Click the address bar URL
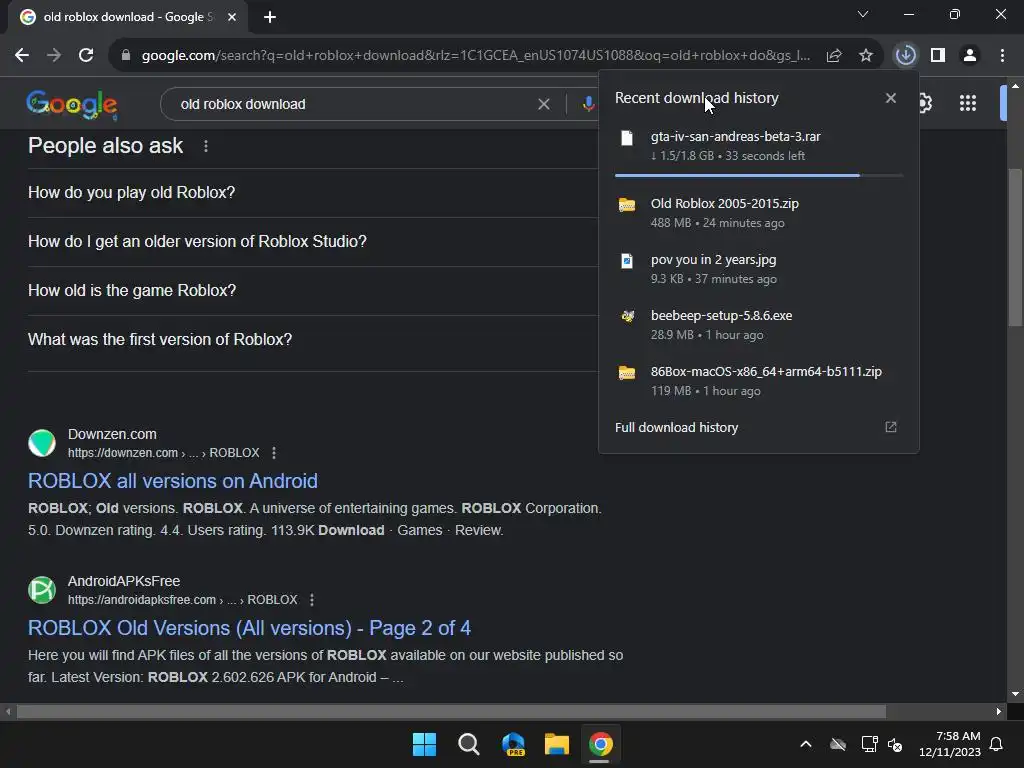This screenshot has width=1024, height=768. tap(475, 56)
